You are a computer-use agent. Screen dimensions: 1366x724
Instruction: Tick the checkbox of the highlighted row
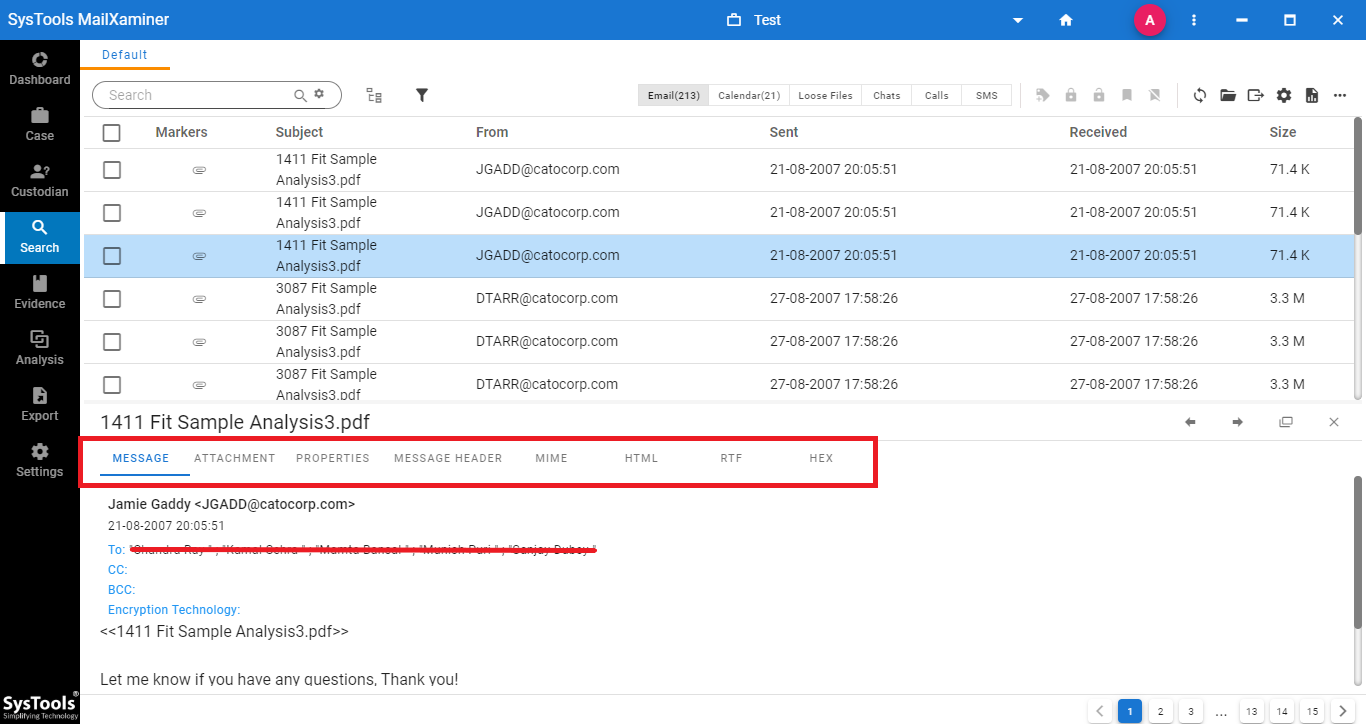pyautogui.click(x=112, y=256)
